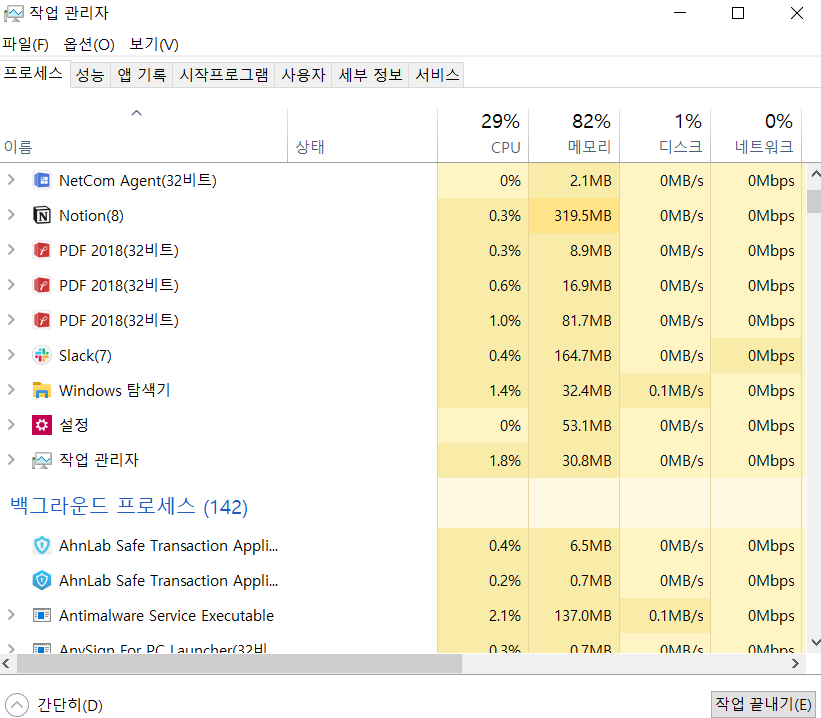
Task: Click the Slack app icon
Action: 42,356
